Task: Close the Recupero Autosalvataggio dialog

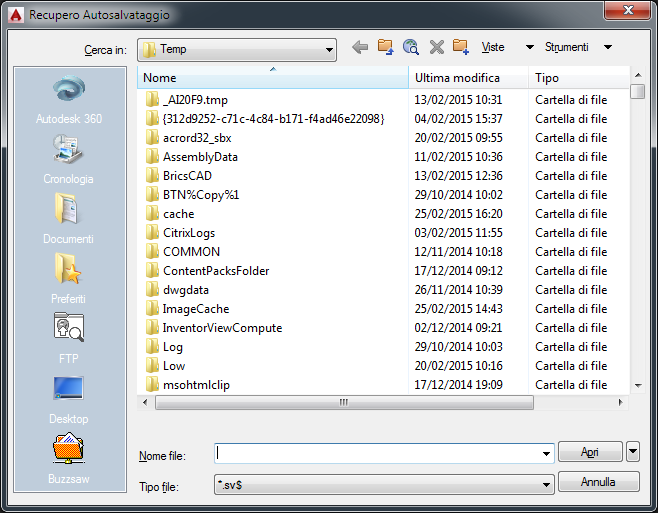Action: pos(628,10)
